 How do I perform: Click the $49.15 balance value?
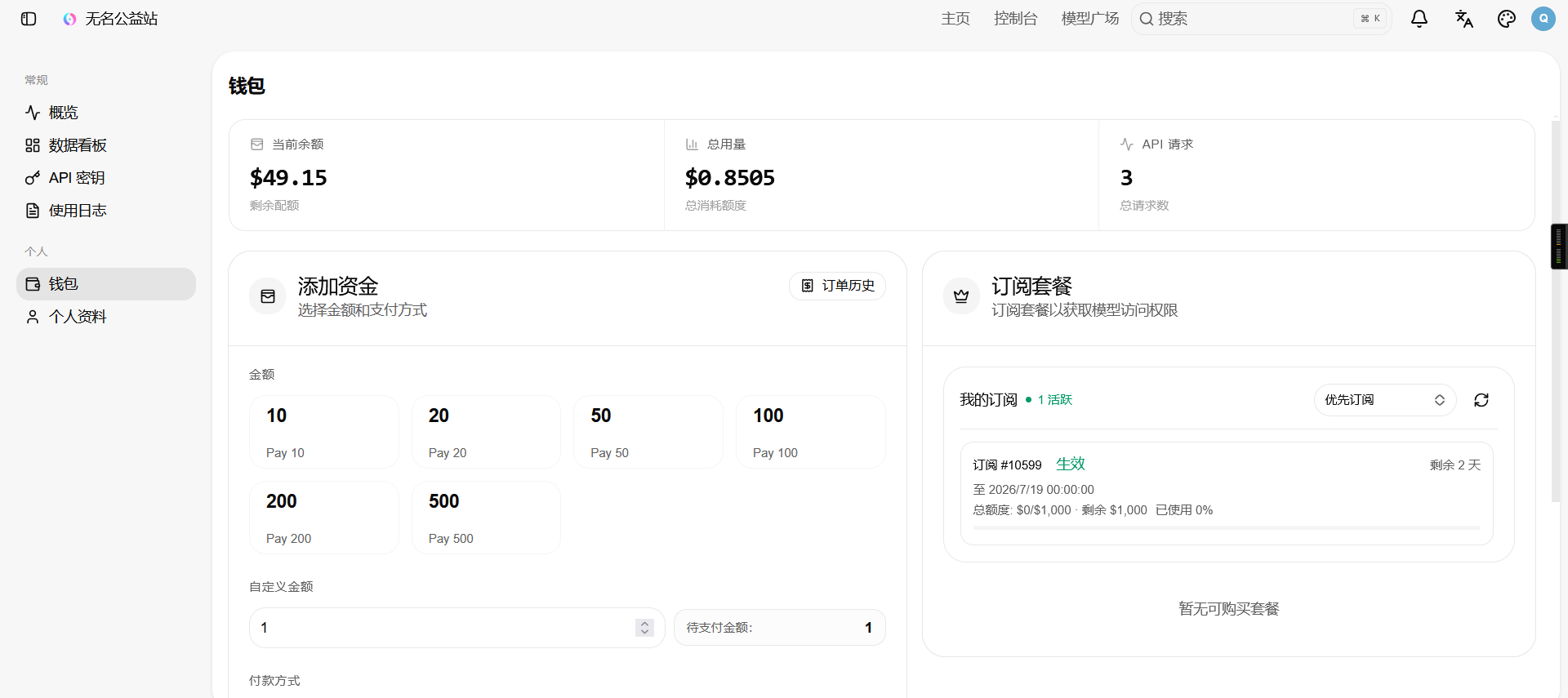point(288,178)
